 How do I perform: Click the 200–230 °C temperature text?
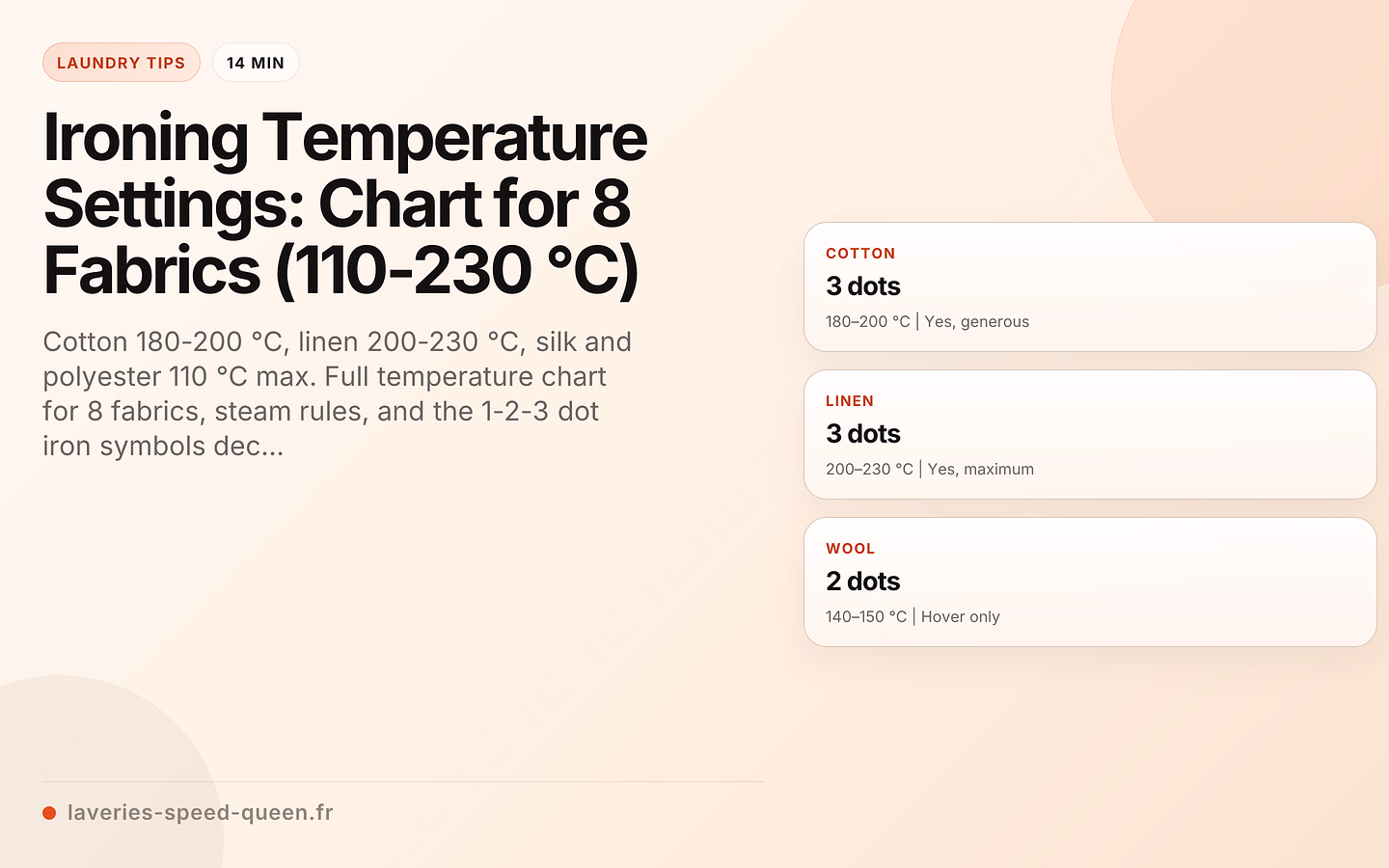click(869, 470)
